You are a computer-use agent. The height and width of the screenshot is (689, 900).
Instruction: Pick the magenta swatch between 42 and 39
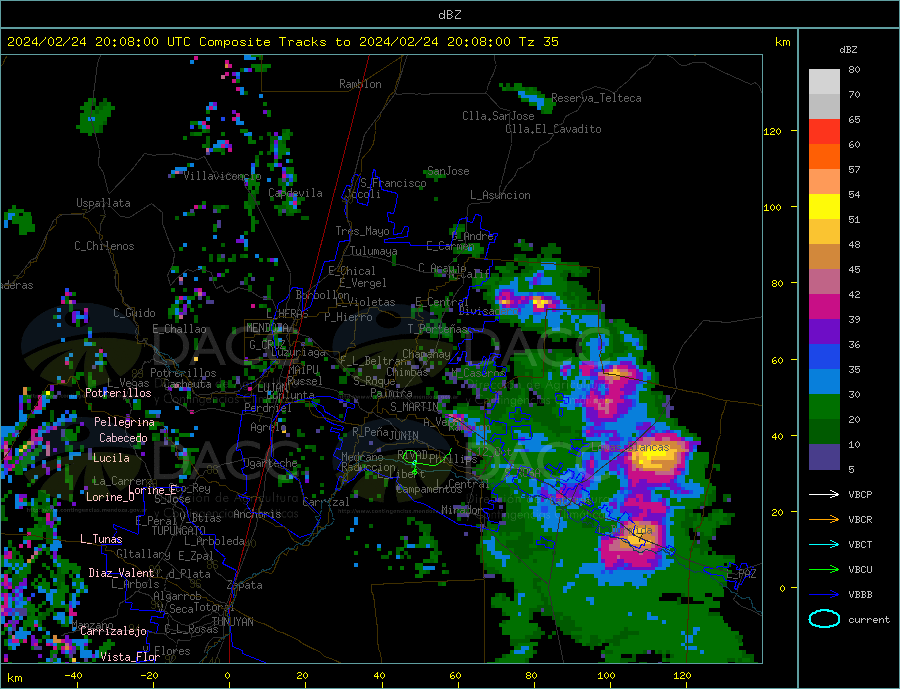[824, 307]
